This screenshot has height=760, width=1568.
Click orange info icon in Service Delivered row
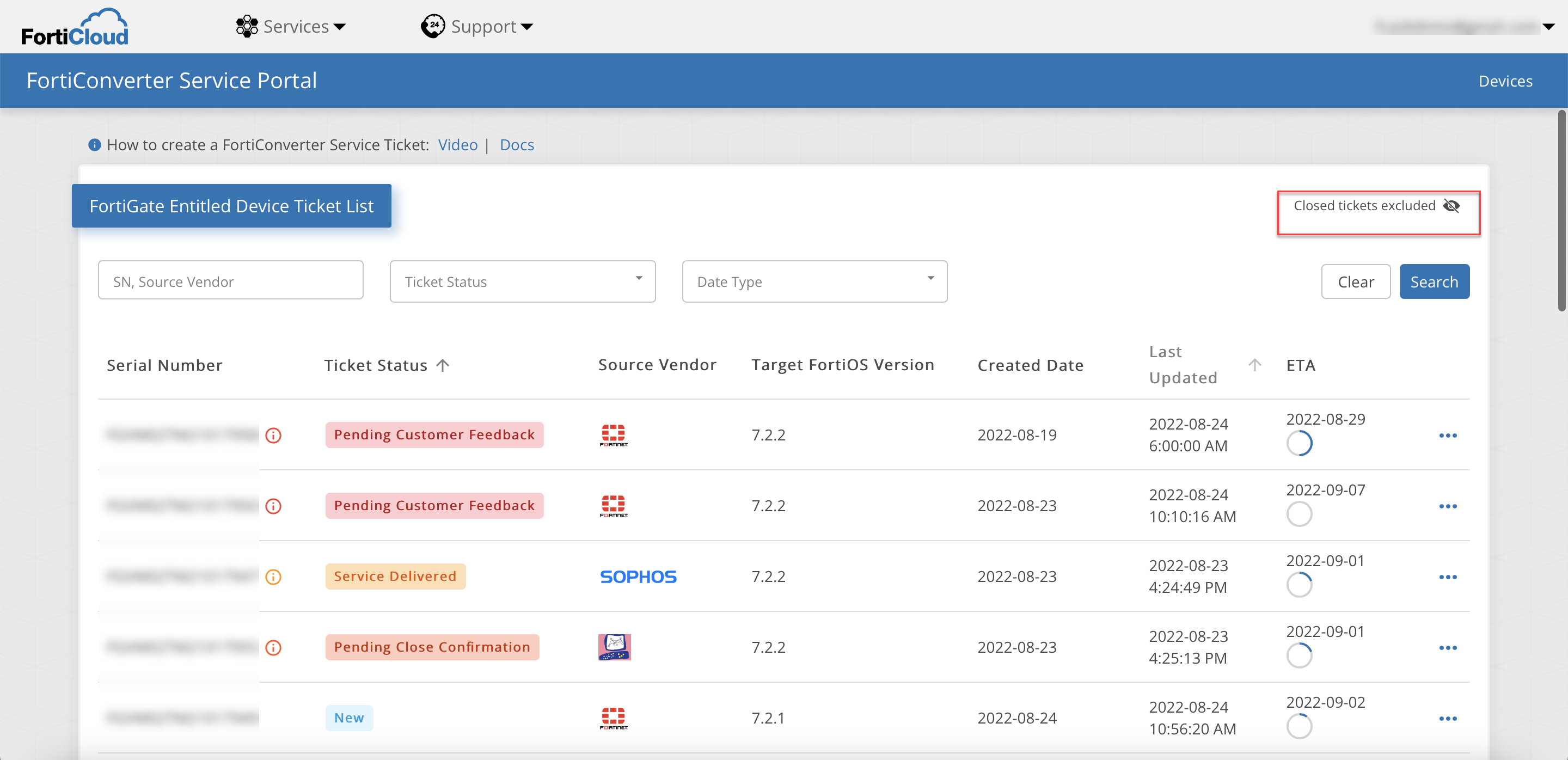coord(273,577)
